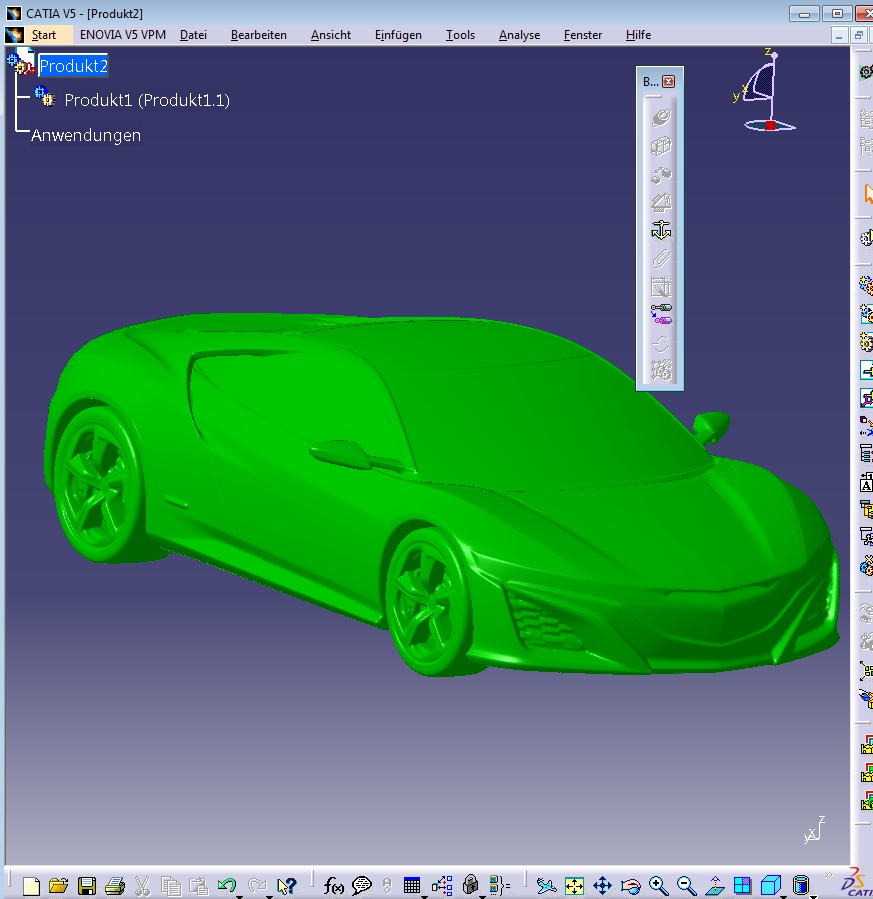Expand the view mode dropdown arrow
Screen dimensions: 873x899
pos(813,897)
